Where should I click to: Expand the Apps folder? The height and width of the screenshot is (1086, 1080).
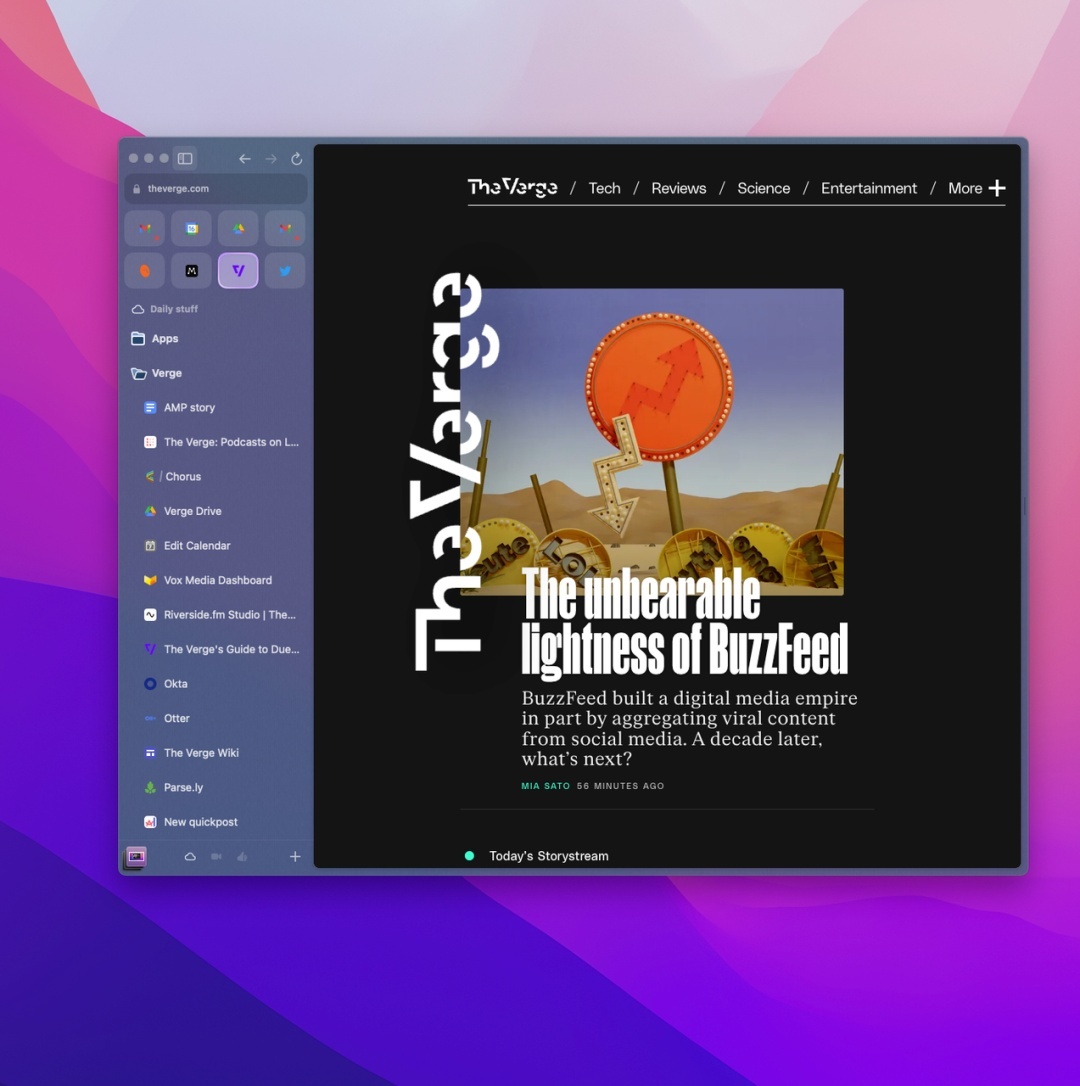(164, 339)
